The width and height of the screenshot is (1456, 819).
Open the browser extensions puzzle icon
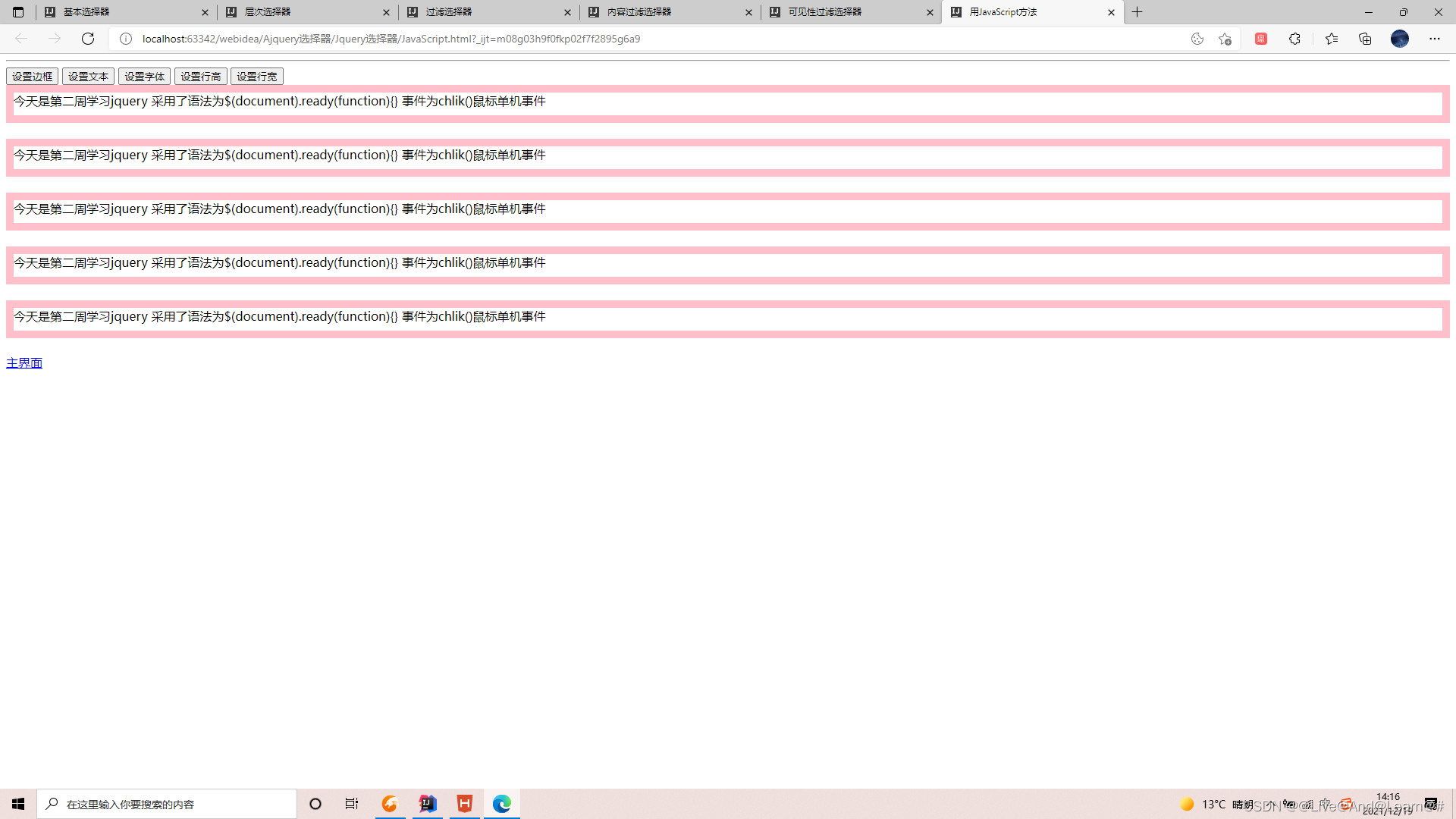[x=1294, y=39]
